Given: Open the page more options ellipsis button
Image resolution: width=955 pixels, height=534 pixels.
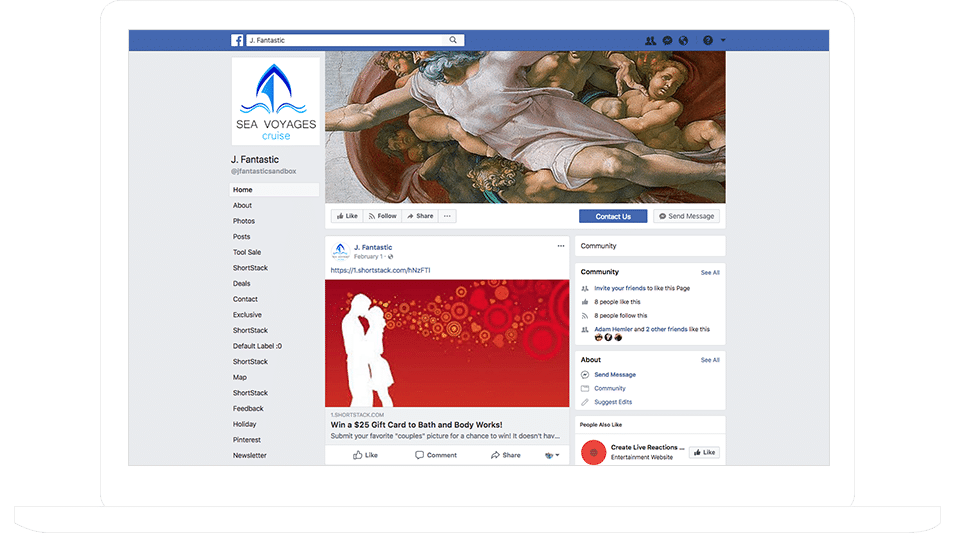Looking at the screenshot, I should coord(447,216).
